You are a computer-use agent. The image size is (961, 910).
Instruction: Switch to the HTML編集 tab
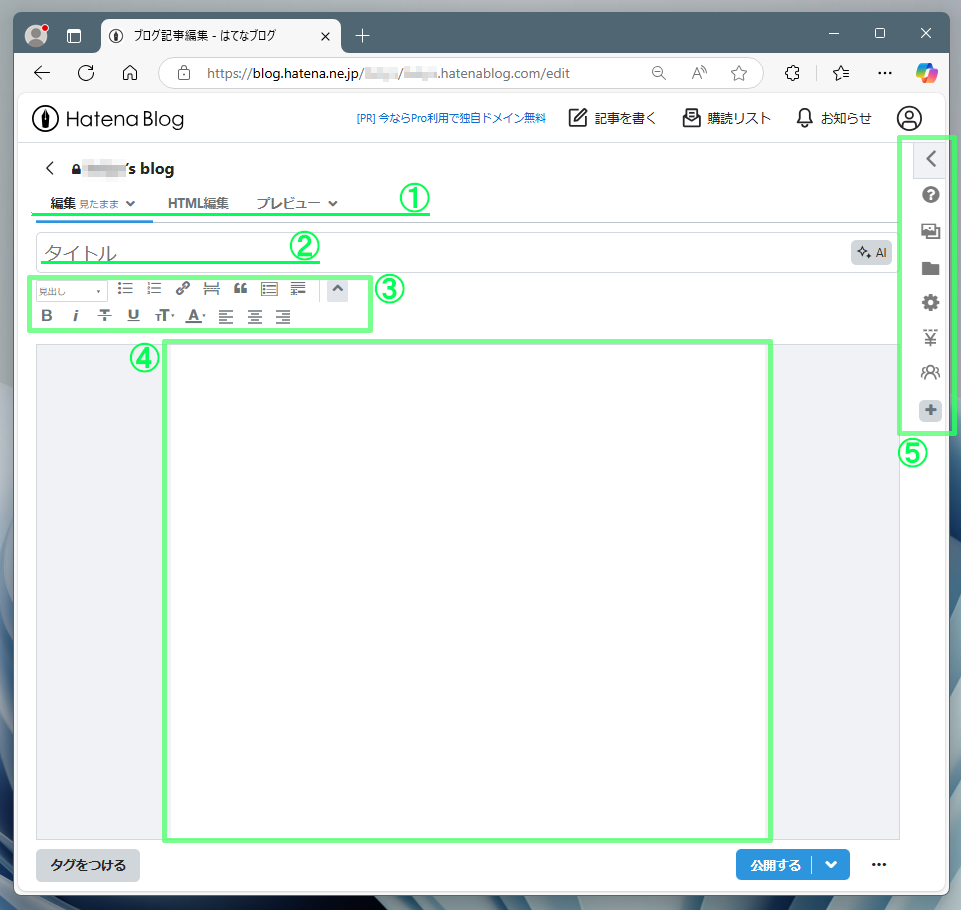(x=198, y=203)
